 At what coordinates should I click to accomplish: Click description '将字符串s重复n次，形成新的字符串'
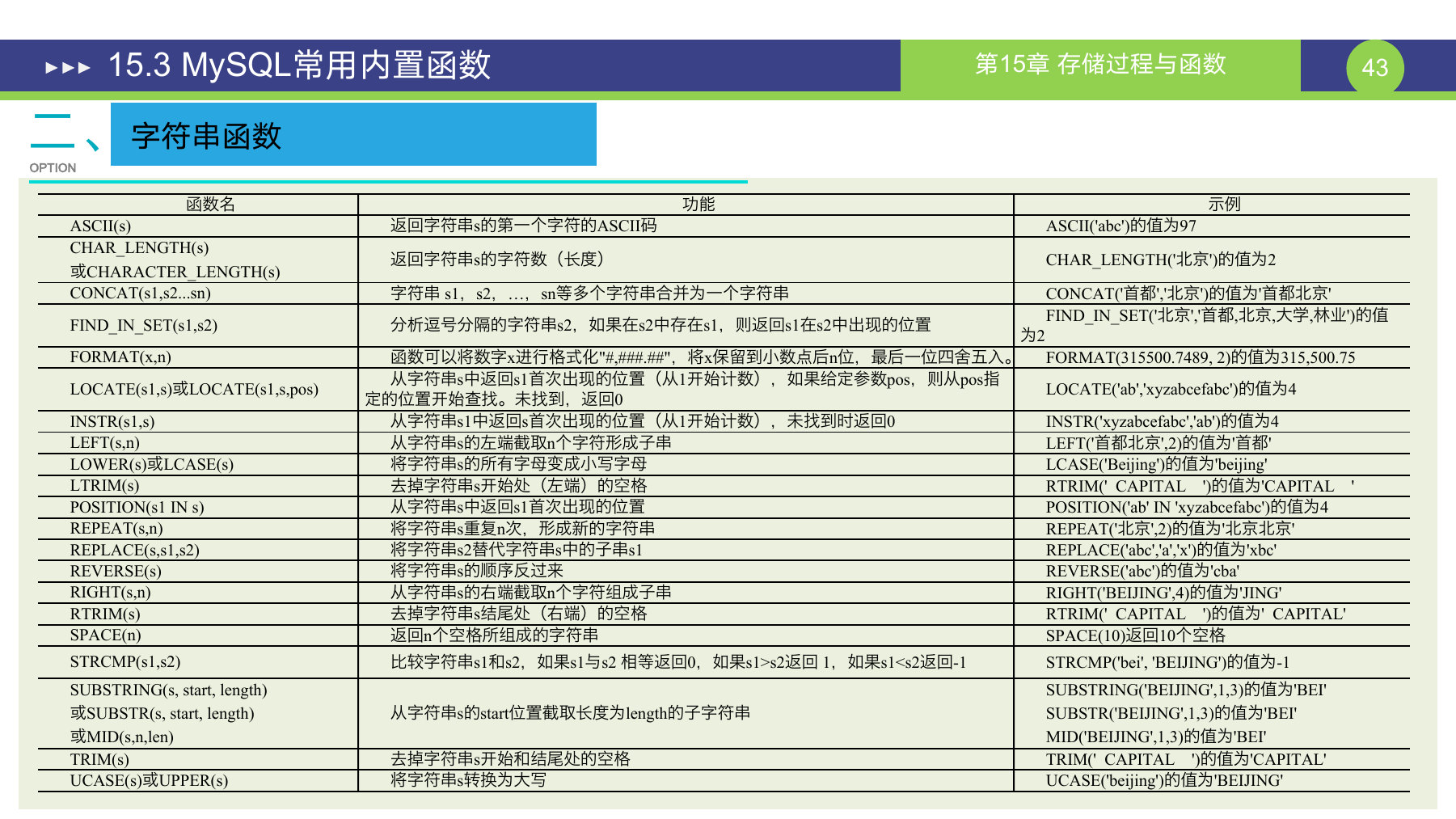pos(522,528)
